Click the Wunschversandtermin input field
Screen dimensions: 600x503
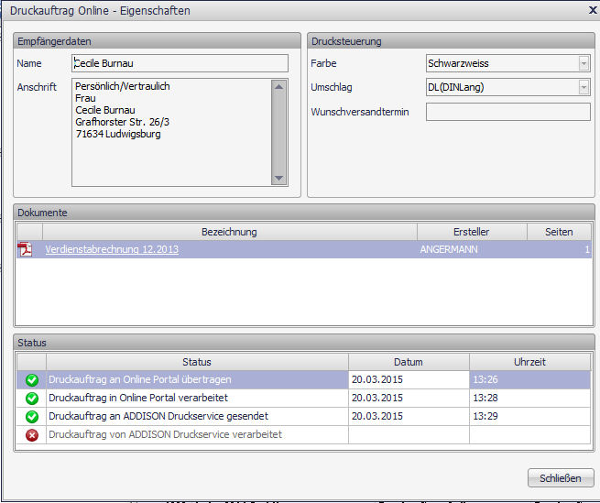pyautogui.click(x=508, y=112)
